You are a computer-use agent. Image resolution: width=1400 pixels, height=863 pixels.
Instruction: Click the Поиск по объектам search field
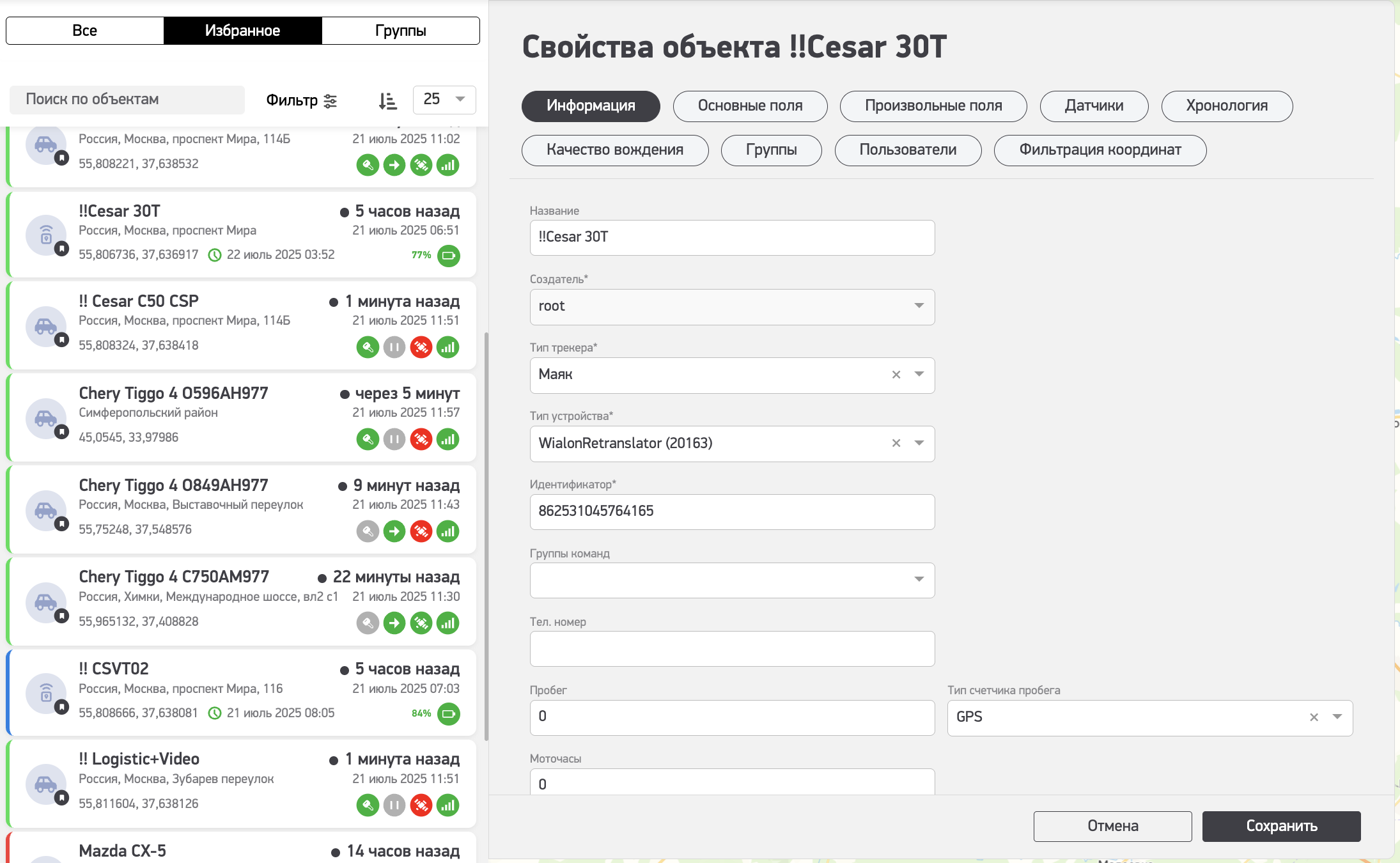(x=127, y=100)
